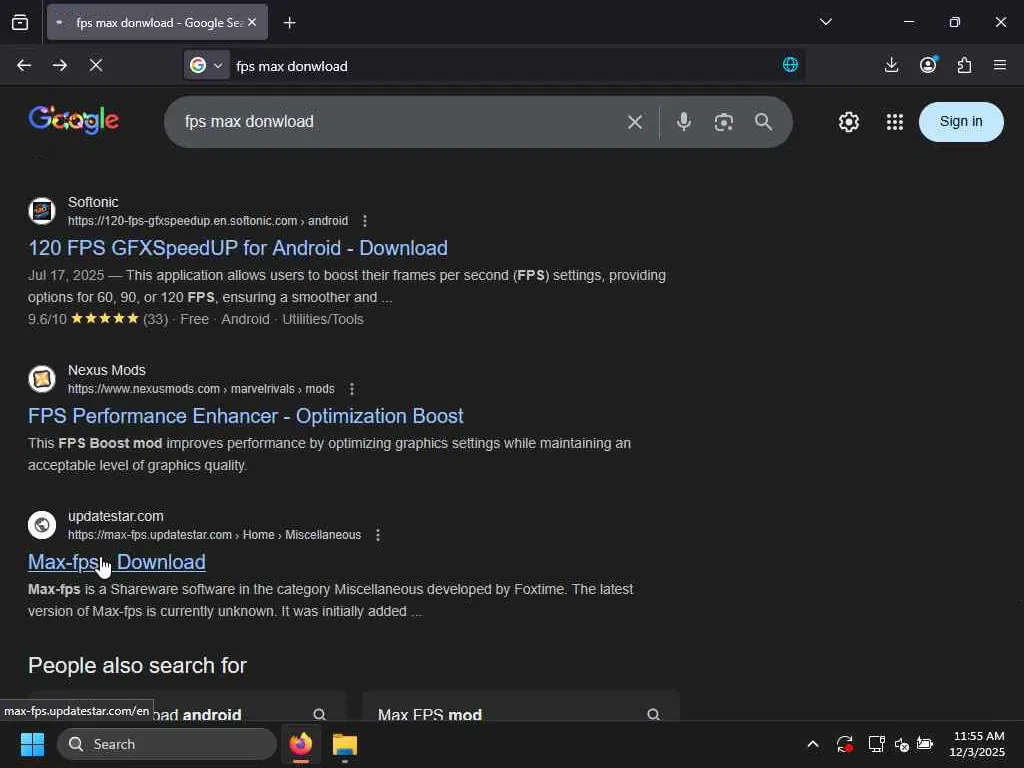The width and height of the screenshot is (1024, 768).
Task: Open the Firefox hamburger menu
Action: pyautogui.click(x=1000, y=65)
